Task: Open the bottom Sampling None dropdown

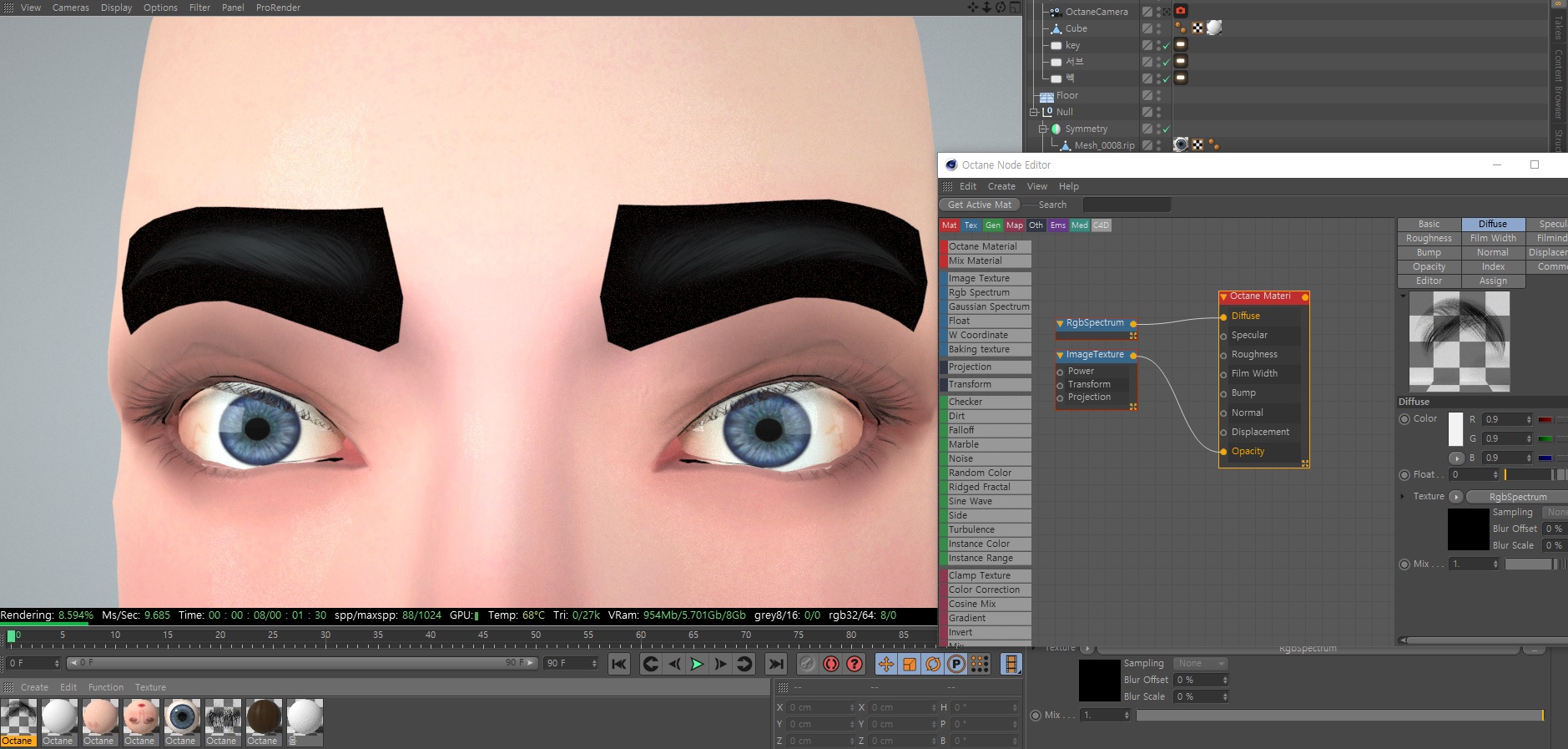Action: click(x=1200, y=664)
